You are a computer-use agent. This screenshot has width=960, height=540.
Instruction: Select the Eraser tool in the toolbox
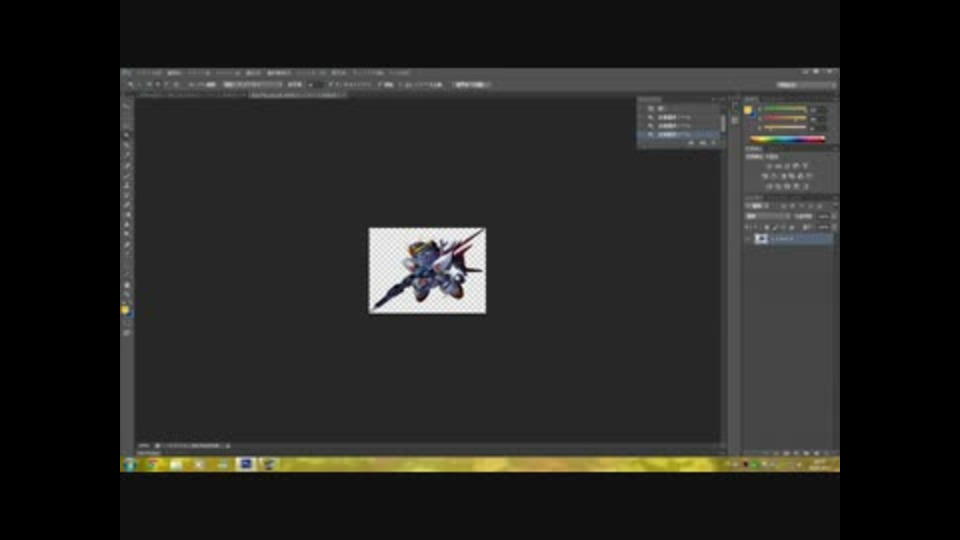tap(127, 204)
